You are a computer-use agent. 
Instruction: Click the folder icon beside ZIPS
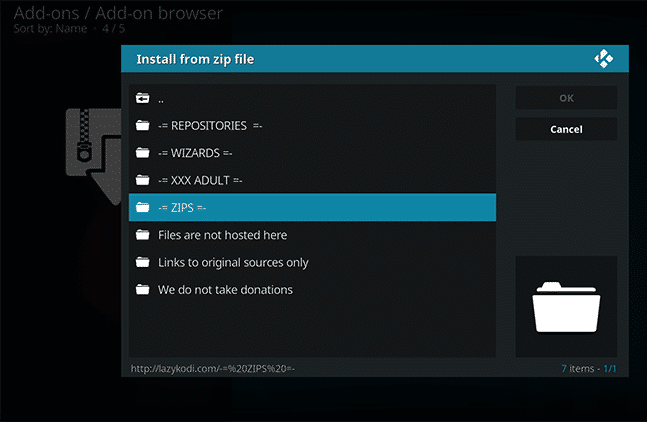143,207
